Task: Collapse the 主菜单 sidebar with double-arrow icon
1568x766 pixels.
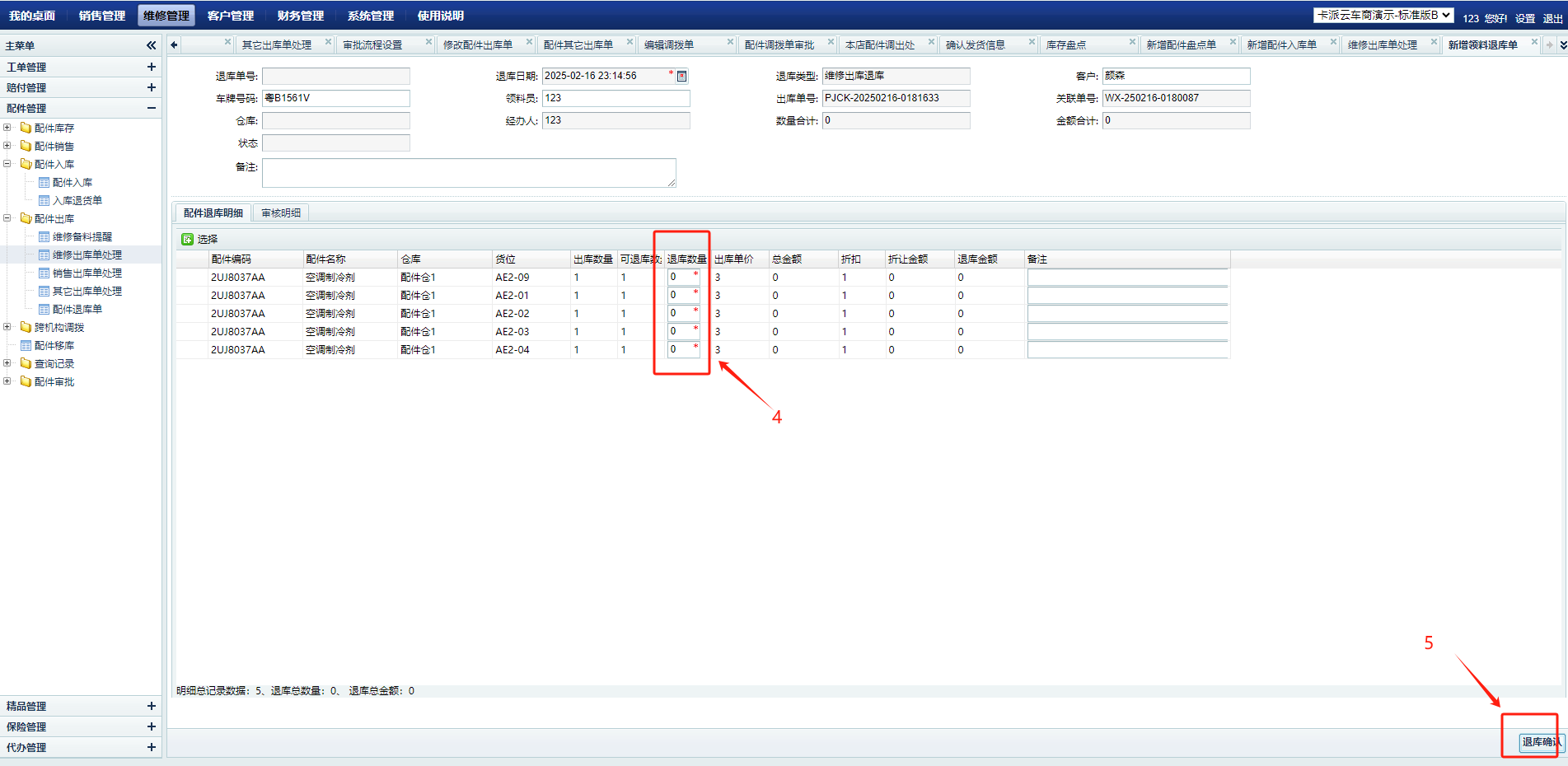Action: [151, 45]
